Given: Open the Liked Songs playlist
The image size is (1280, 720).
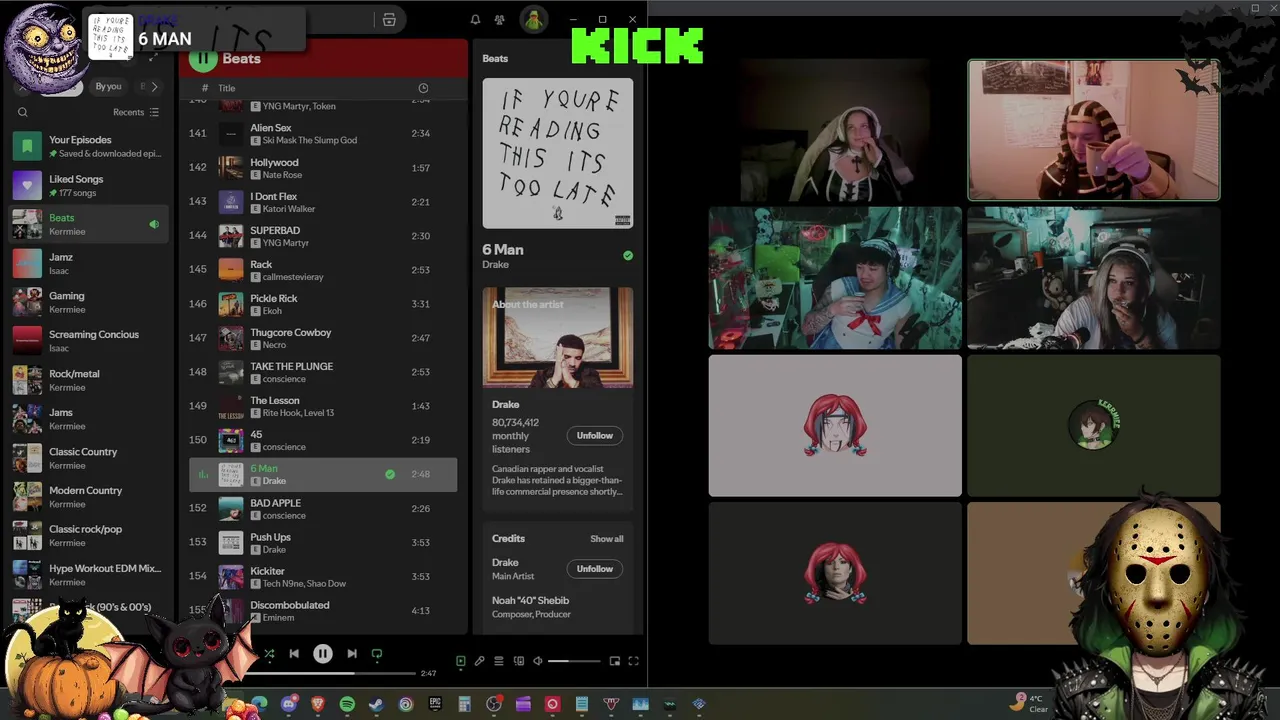Looking at the screenshot, I should 89,185.
